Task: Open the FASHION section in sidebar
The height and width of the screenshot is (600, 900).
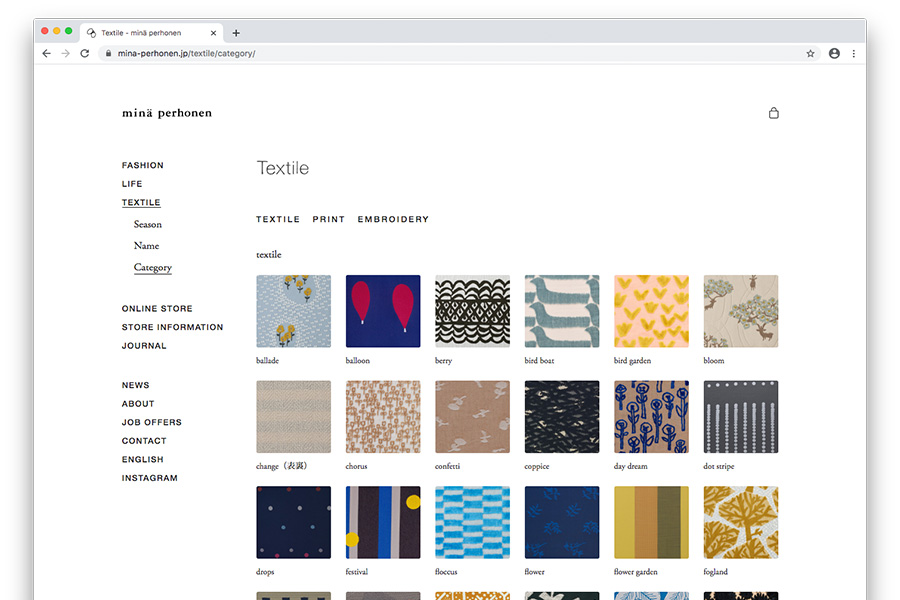Action: [142, 165]
